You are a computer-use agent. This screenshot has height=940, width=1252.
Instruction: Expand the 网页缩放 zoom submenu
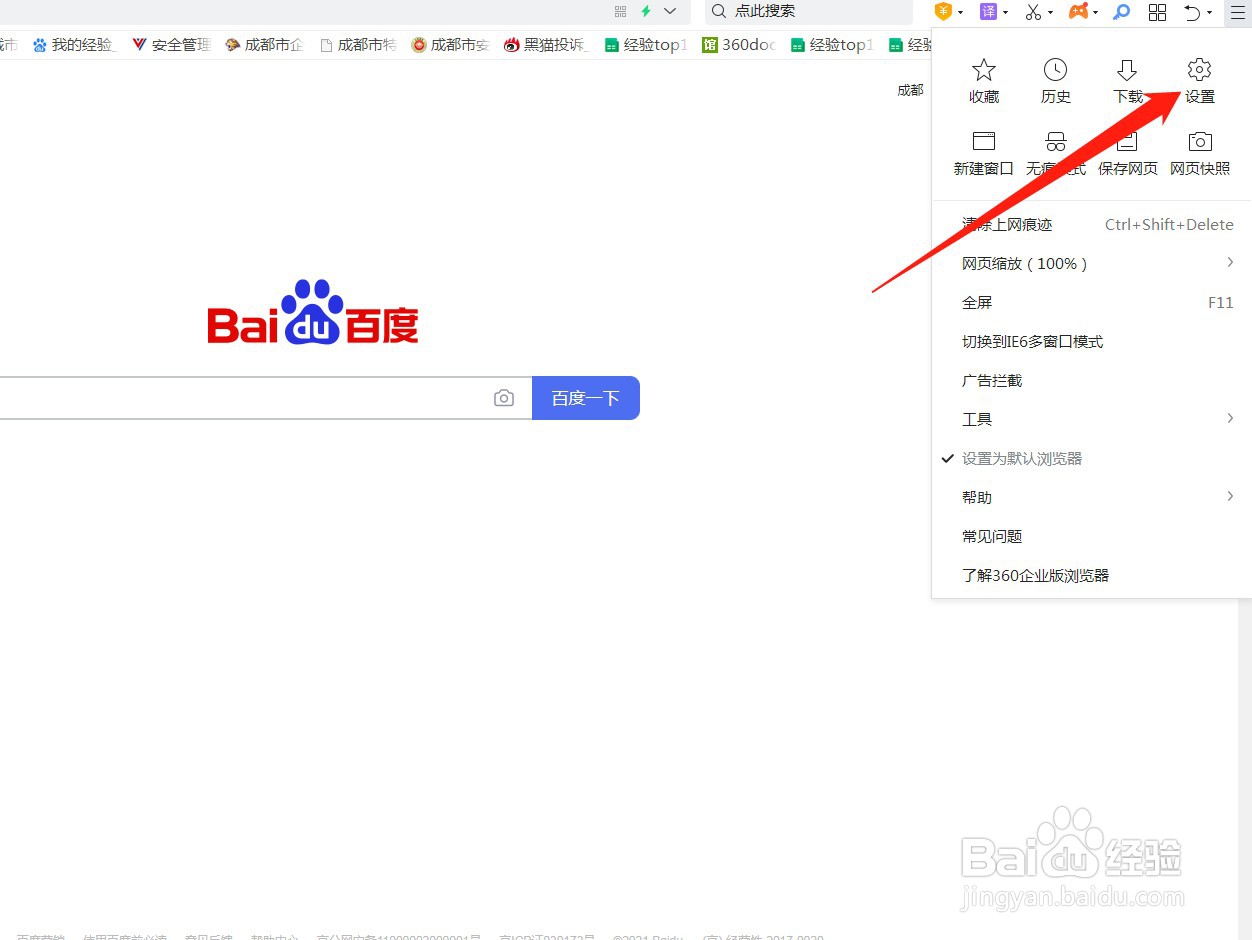(x=1024, y=263)
